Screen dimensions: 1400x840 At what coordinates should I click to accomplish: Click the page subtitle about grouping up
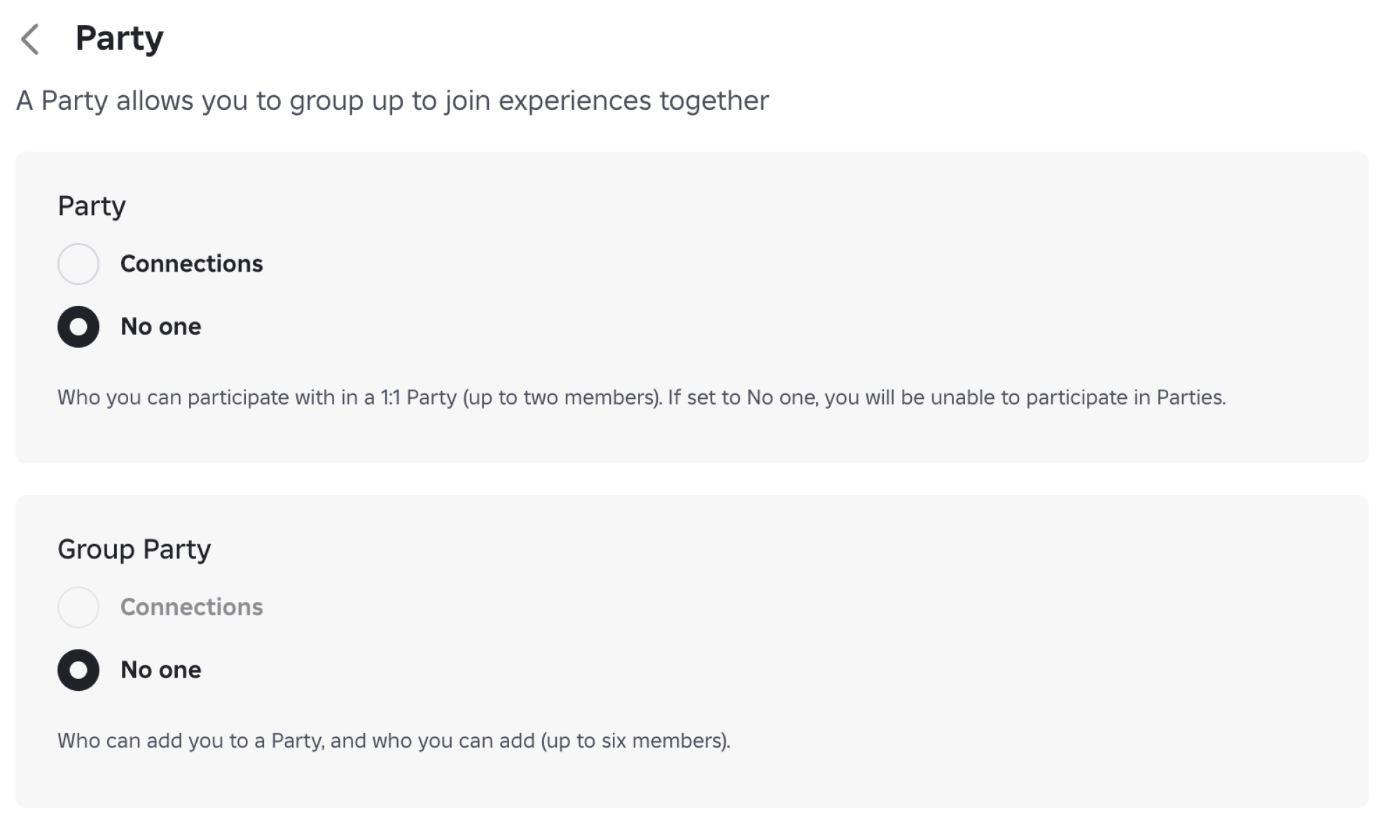pos(392,101)
